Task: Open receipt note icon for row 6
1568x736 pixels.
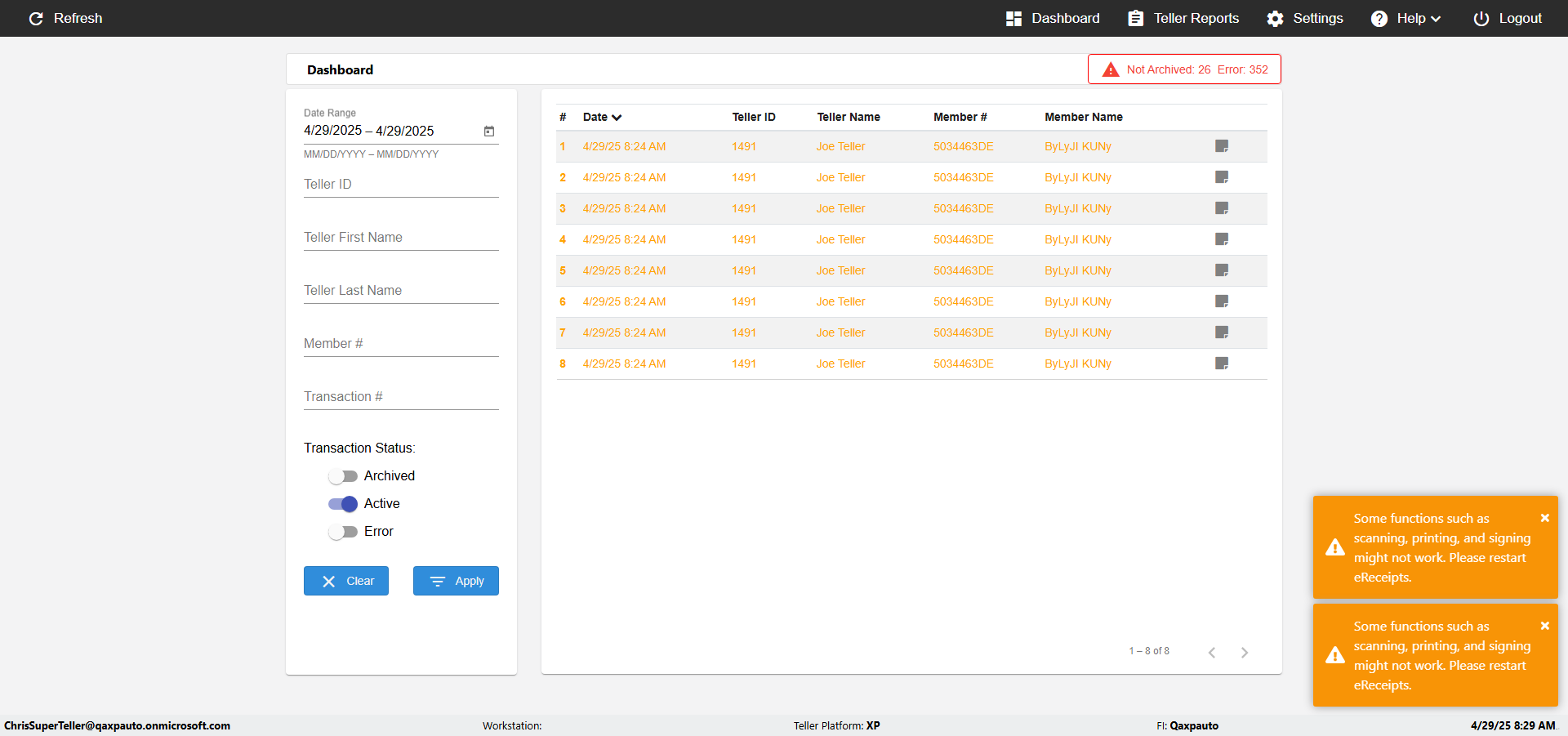Action: [x=1222, y=301]
